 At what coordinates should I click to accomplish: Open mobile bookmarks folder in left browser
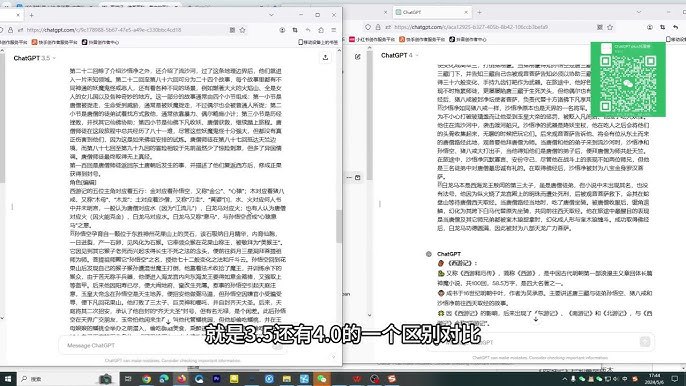coord(318,42)
